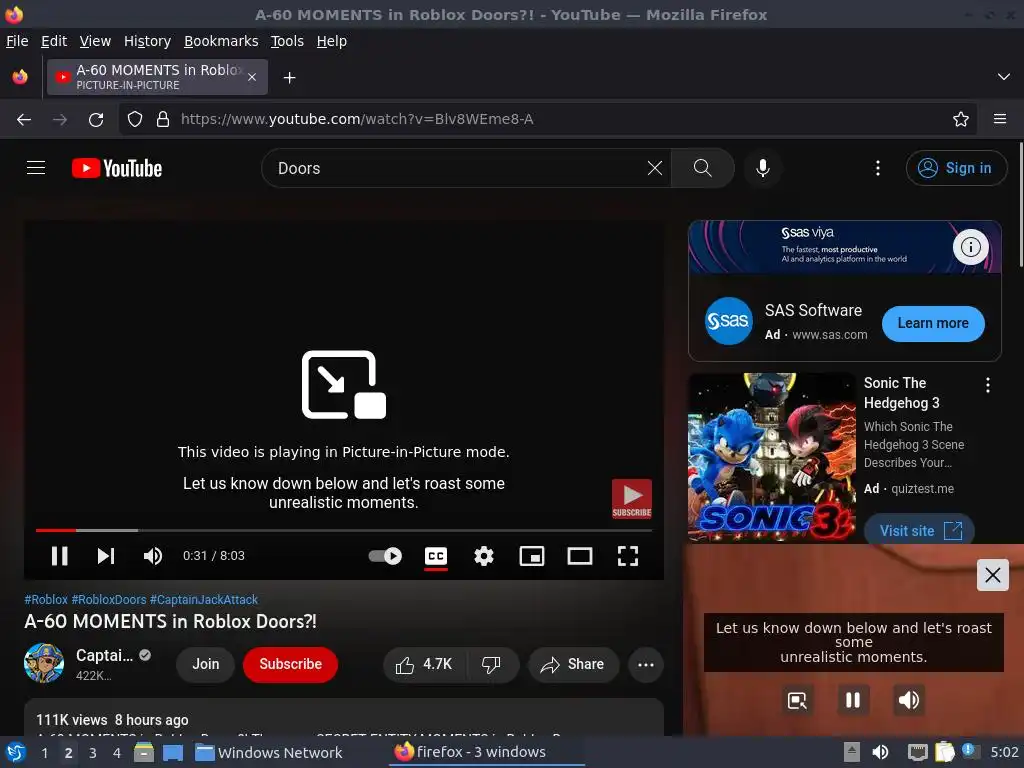
Task: Switch to theater mode
Action: 580,556
